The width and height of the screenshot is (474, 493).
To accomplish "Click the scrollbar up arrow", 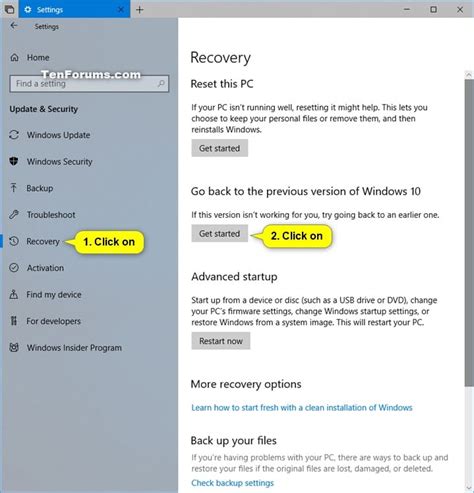I will [469, 75].
